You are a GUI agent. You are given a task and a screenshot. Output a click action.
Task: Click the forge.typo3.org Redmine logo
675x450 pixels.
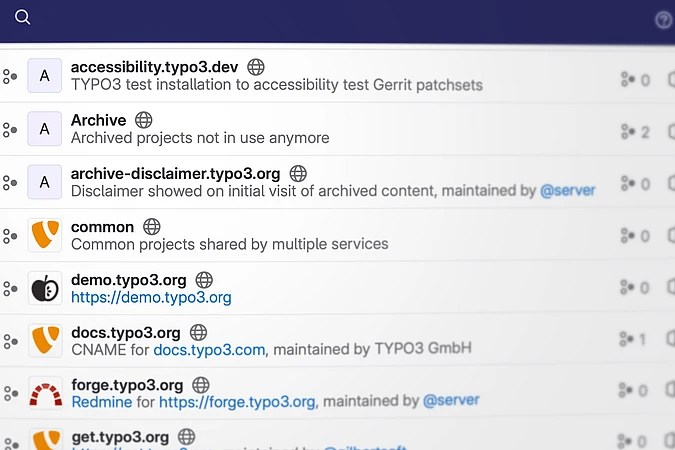pos(44,394)
